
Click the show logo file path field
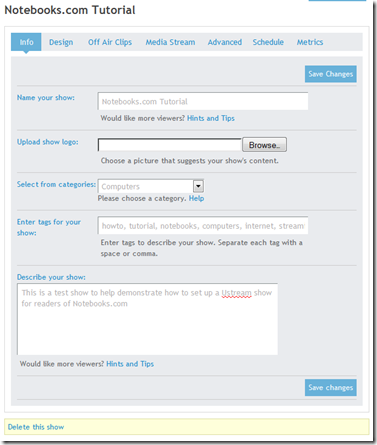point(170,145)
